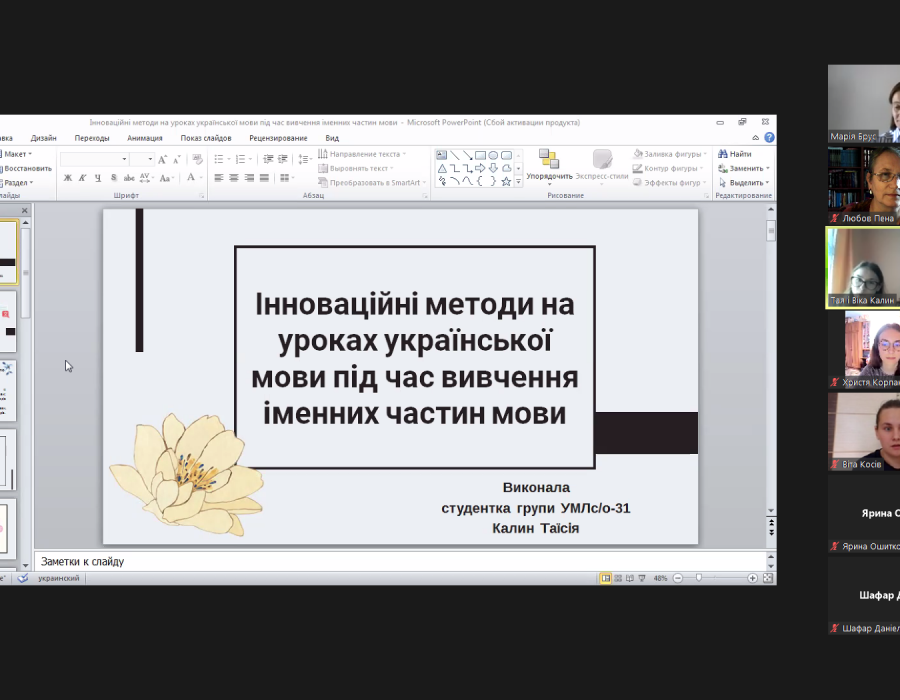The width and height of the screenshot is (900, 700).
Task: Apply underline formatting in the ribbon
Action: 97,178
